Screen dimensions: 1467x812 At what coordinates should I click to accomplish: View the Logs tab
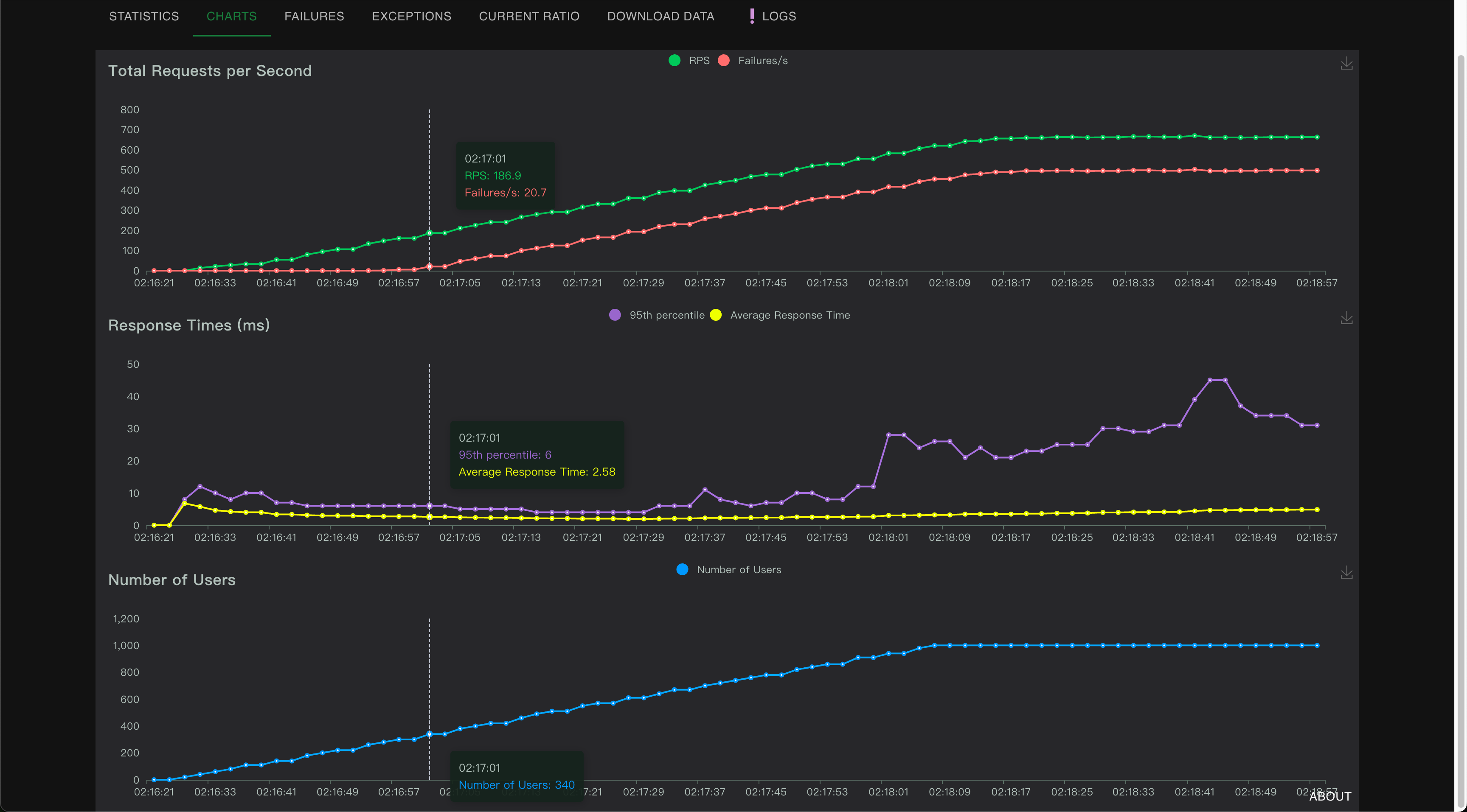[x=773, y=17]
